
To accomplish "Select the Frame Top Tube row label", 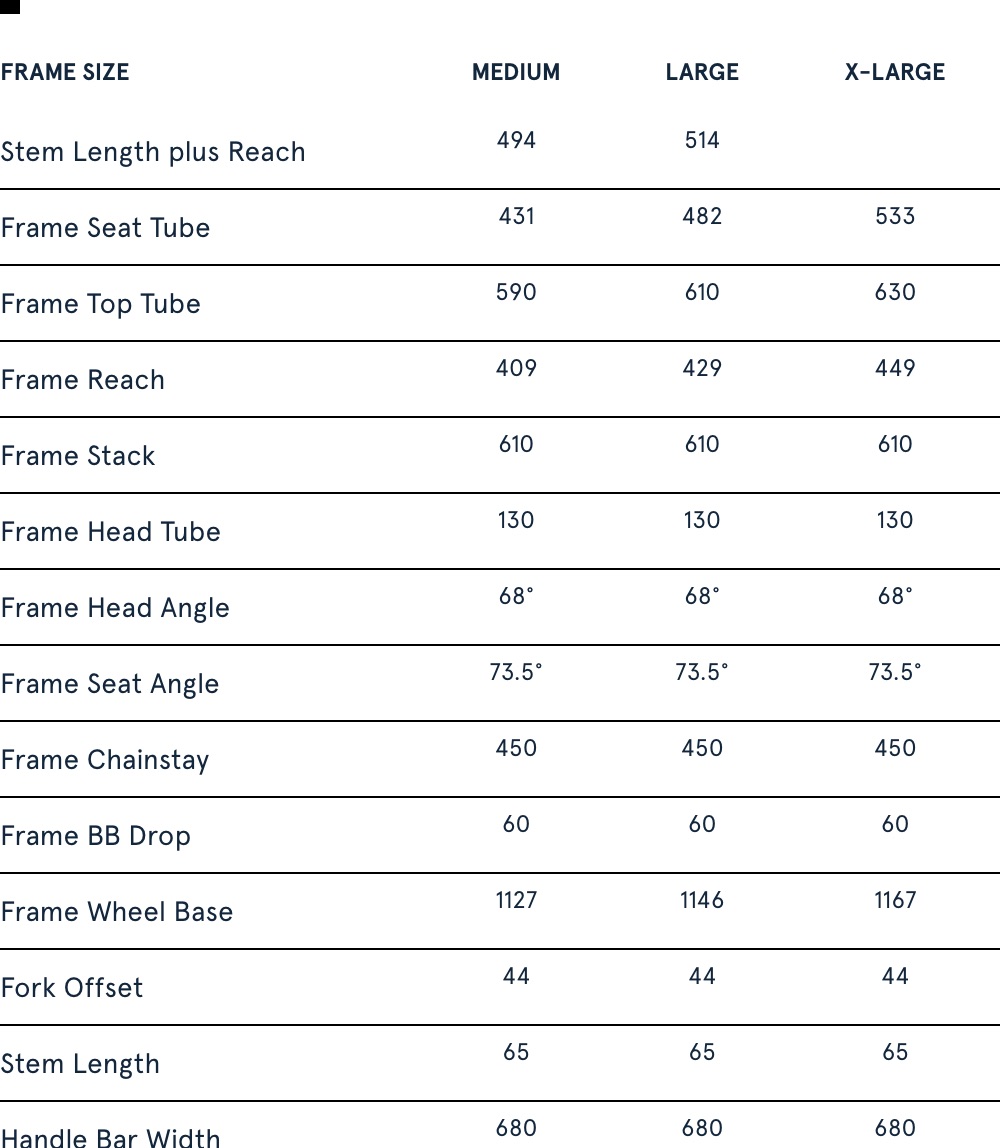I will 100,304.
